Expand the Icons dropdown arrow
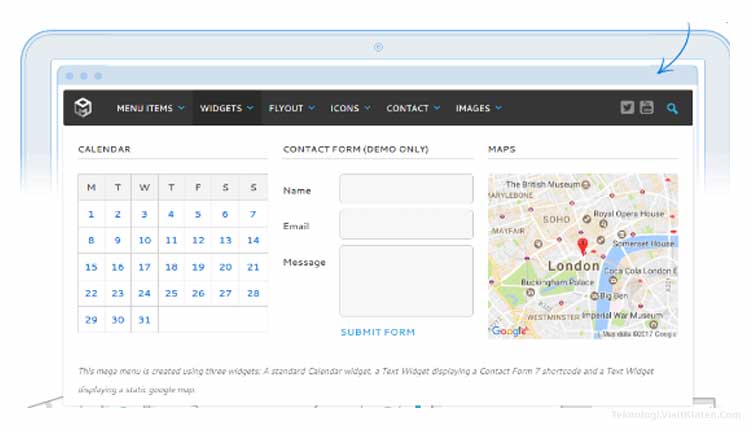Viewport: 750px width, 430px height. [x=367, y=108]
